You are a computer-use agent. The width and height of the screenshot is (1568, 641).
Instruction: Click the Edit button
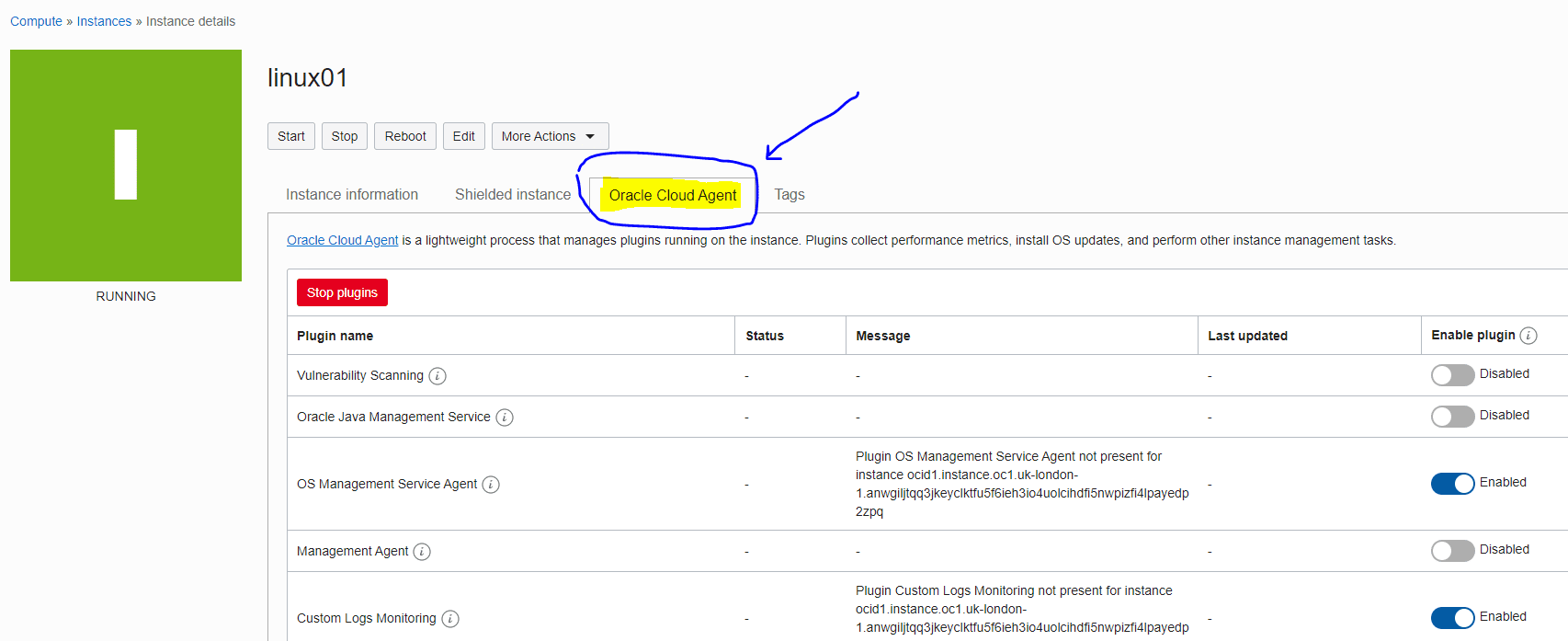pyautogui.click(x=464, y=136)
